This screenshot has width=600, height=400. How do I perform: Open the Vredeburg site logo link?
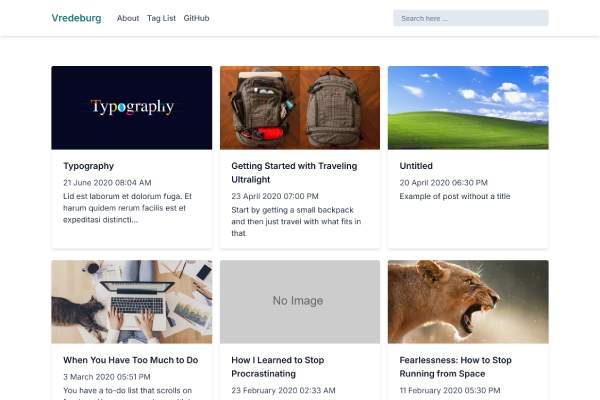coord(77,18)
